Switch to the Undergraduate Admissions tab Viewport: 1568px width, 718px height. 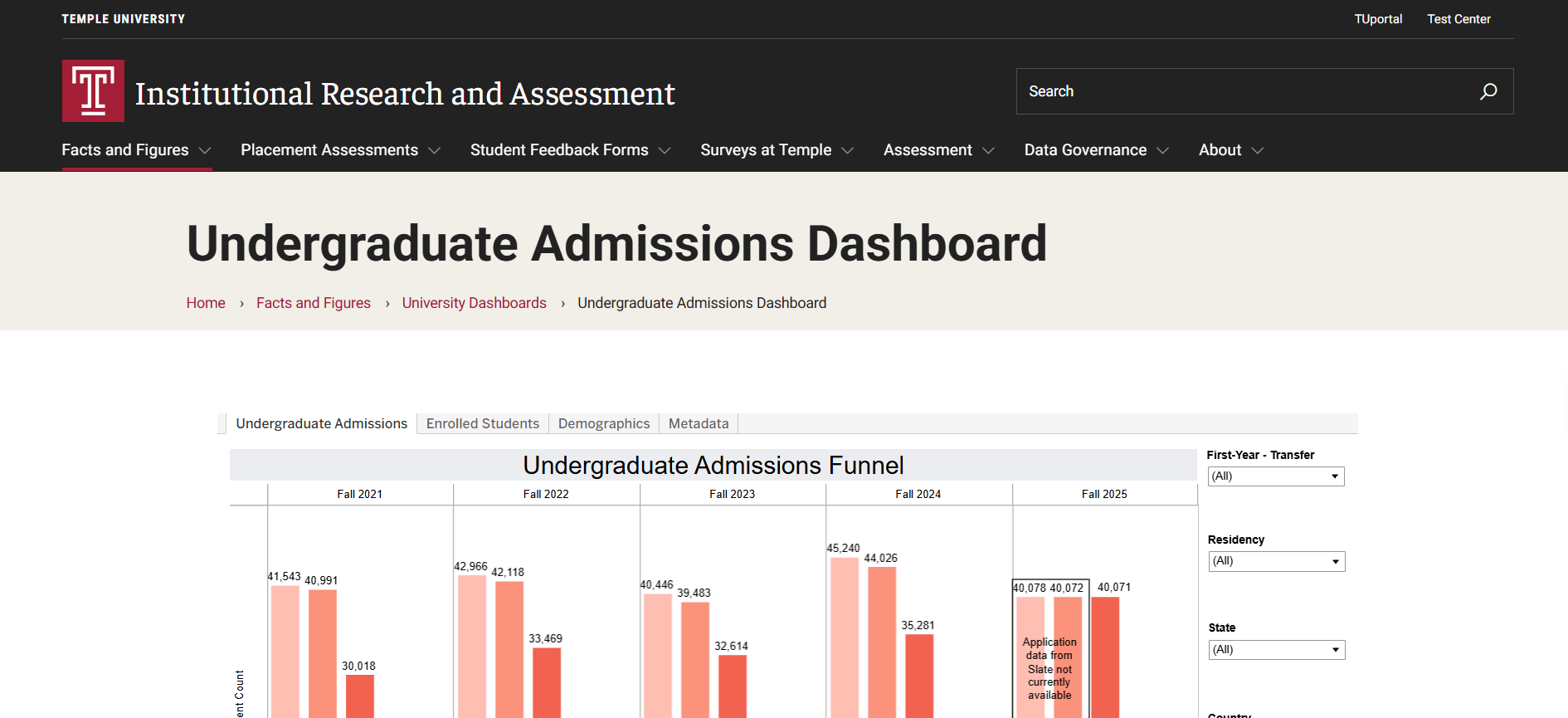point(321,423)
